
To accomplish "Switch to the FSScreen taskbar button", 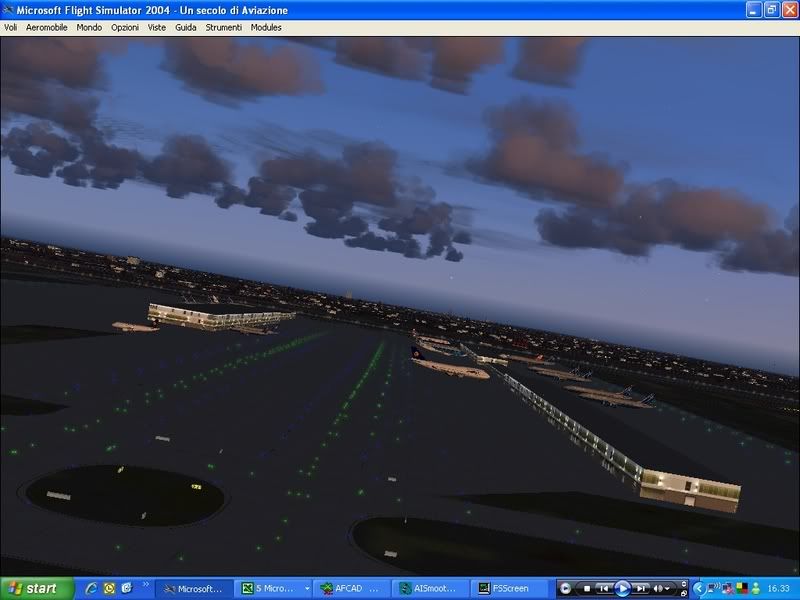I will click(508, 589).
